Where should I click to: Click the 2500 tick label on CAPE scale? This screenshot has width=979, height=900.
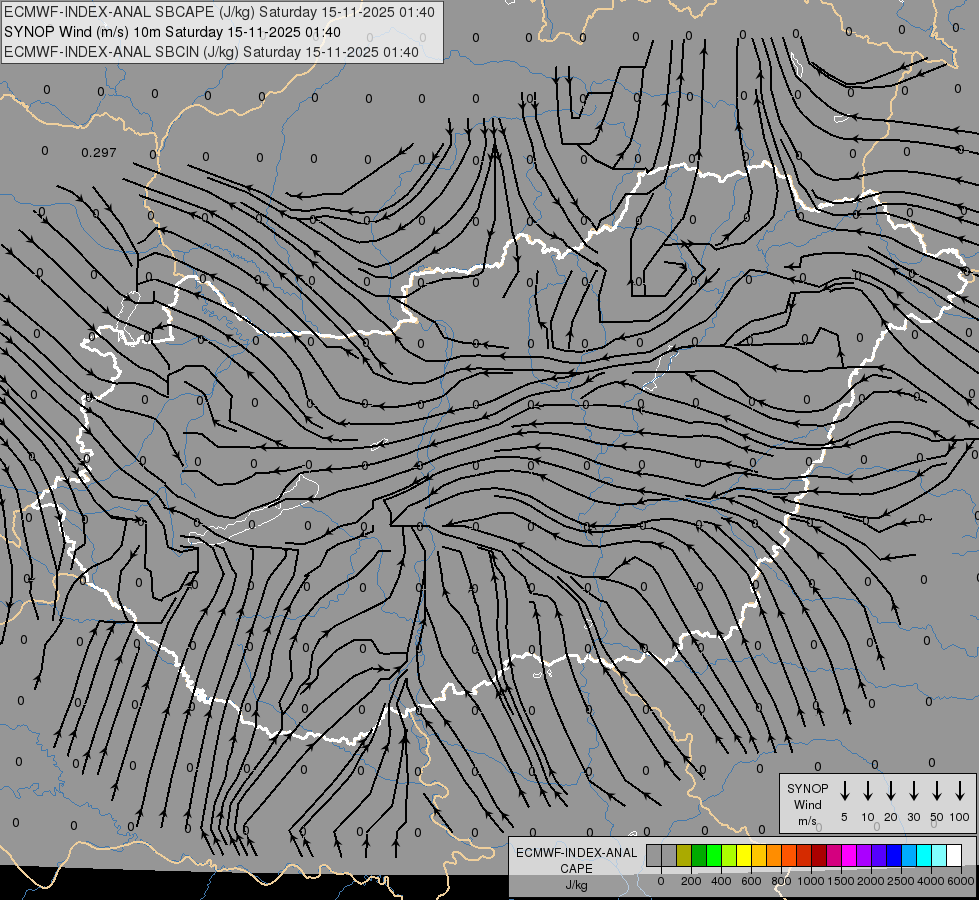[901, 881]
